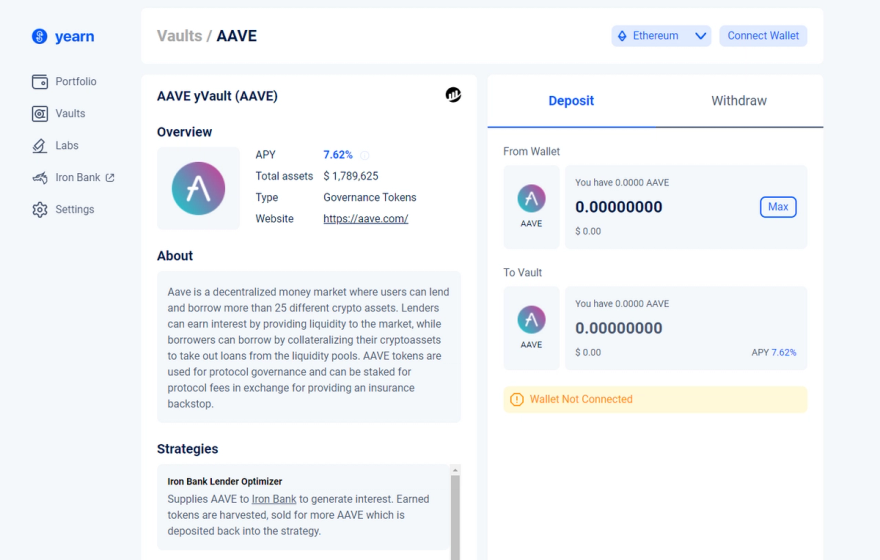This screenshot has width=880, height=560.
Task: Go to Portfolio menu item
Action: [76, 82]
